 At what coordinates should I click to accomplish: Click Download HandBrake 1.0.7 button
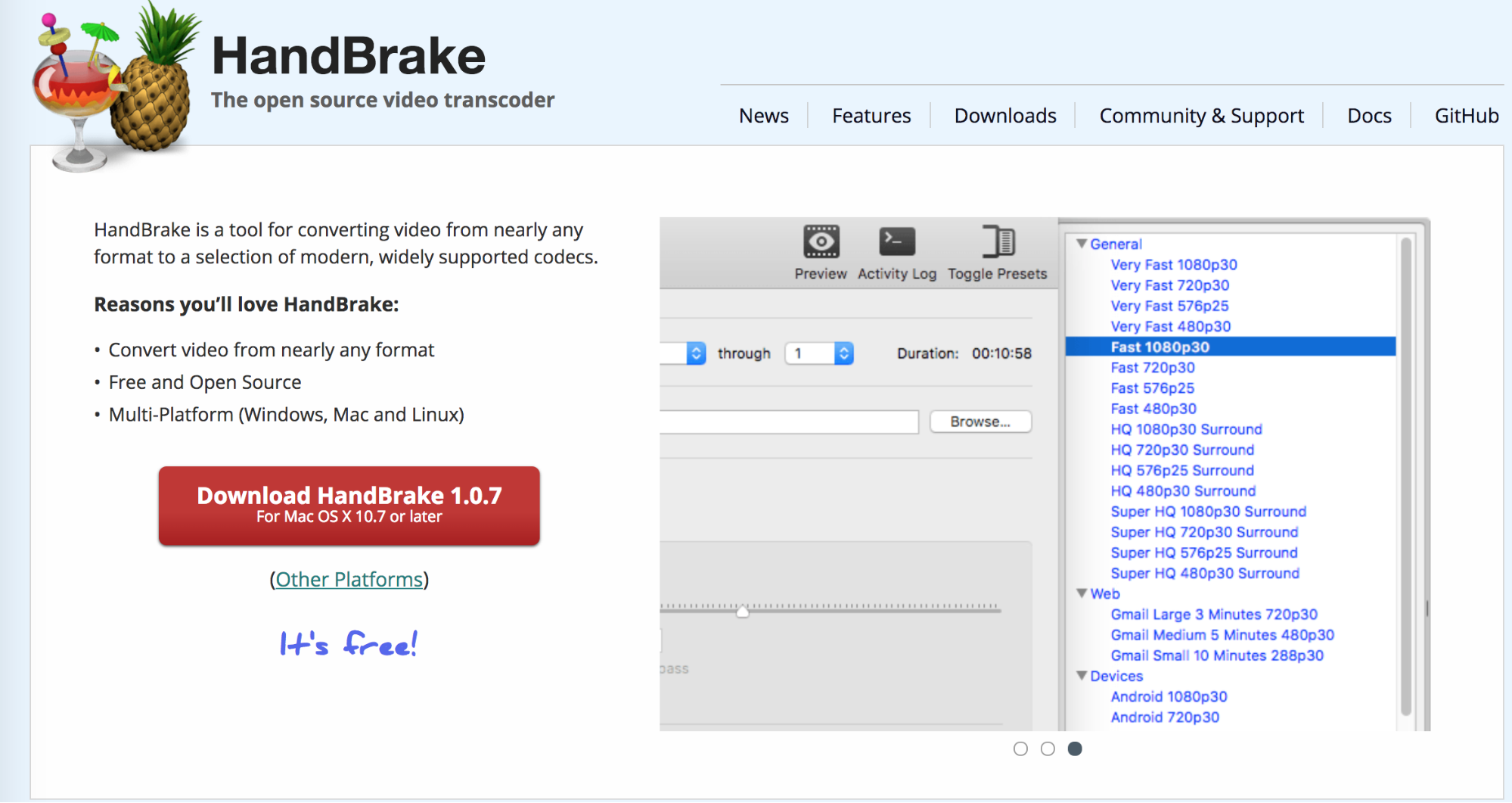(349, 506)
